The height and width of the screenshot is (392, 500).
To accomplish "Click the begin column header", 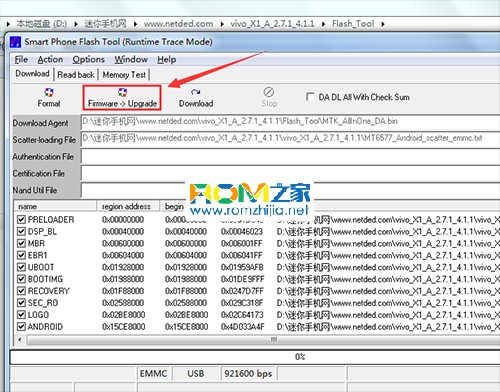I will [x=174, y=207].
